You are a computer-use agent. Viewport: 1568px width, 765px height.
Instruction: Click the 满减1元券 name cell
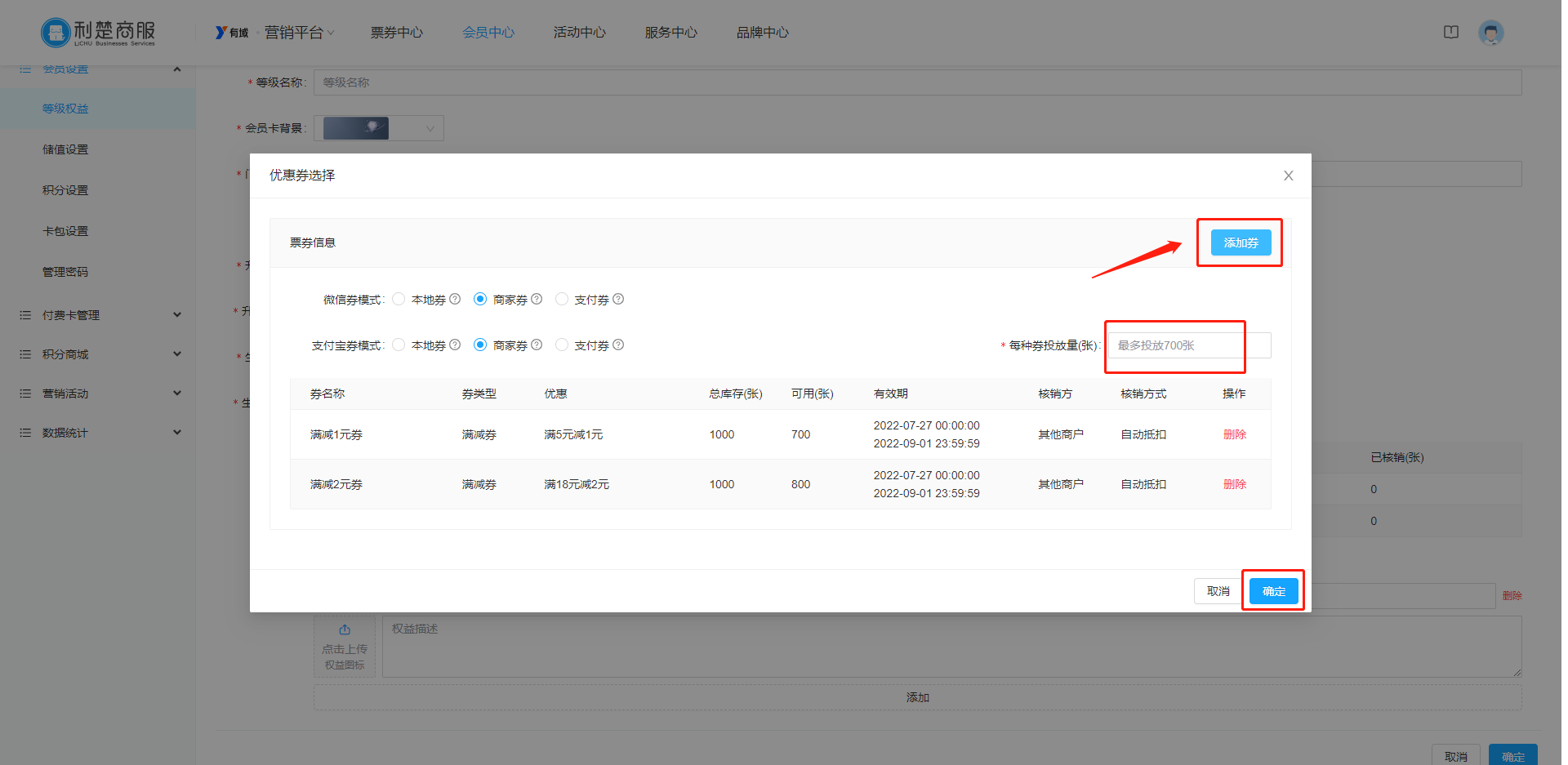tap(336, 434)
